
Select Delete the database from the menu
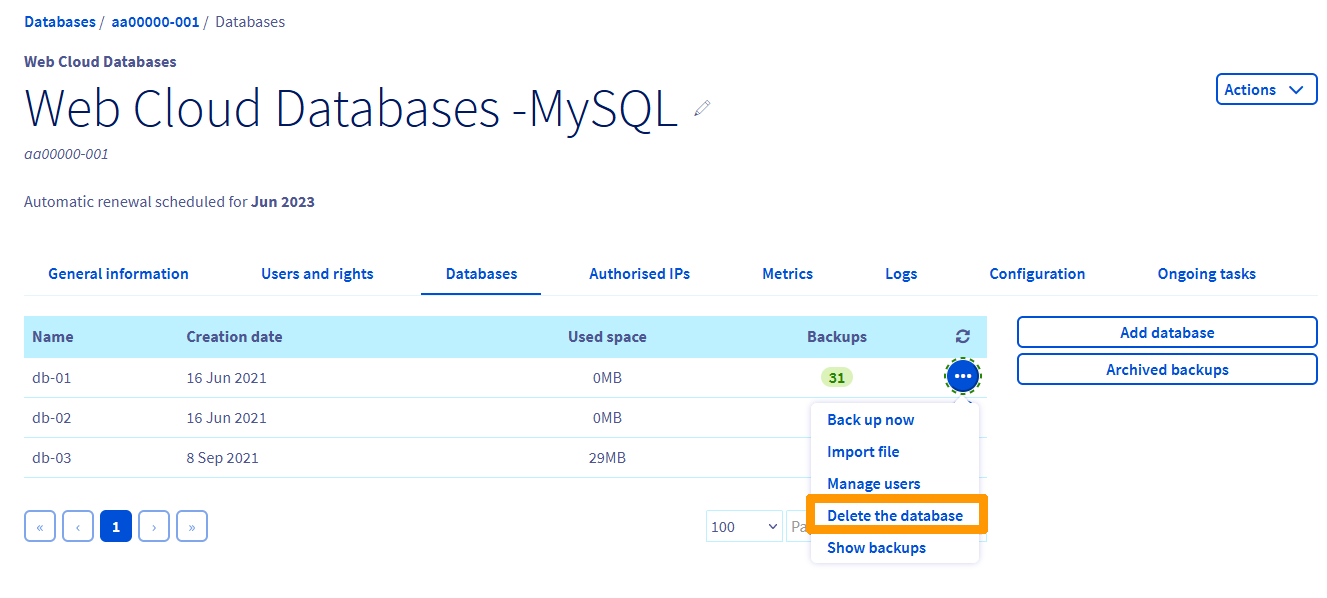895,515
